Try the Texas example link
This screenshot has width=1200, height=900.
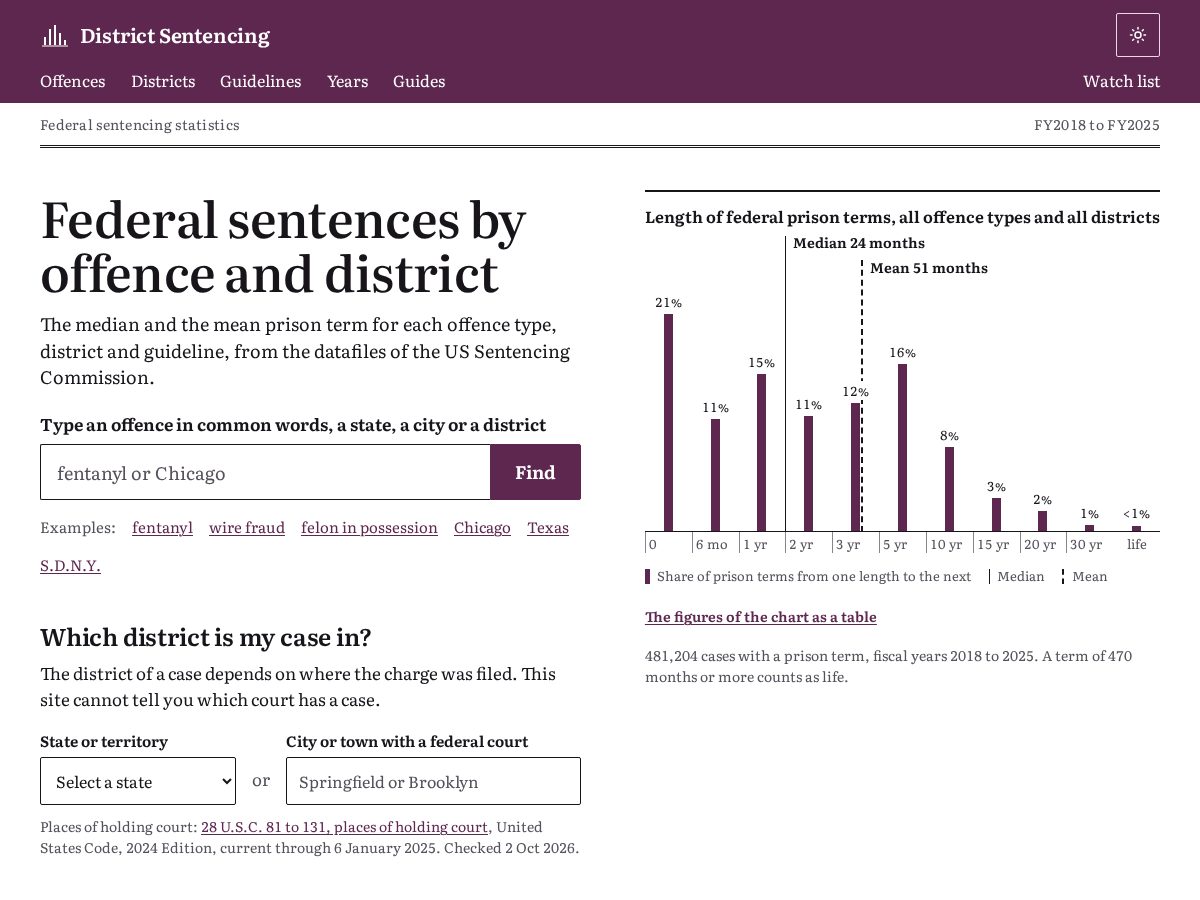coord(548,527)
